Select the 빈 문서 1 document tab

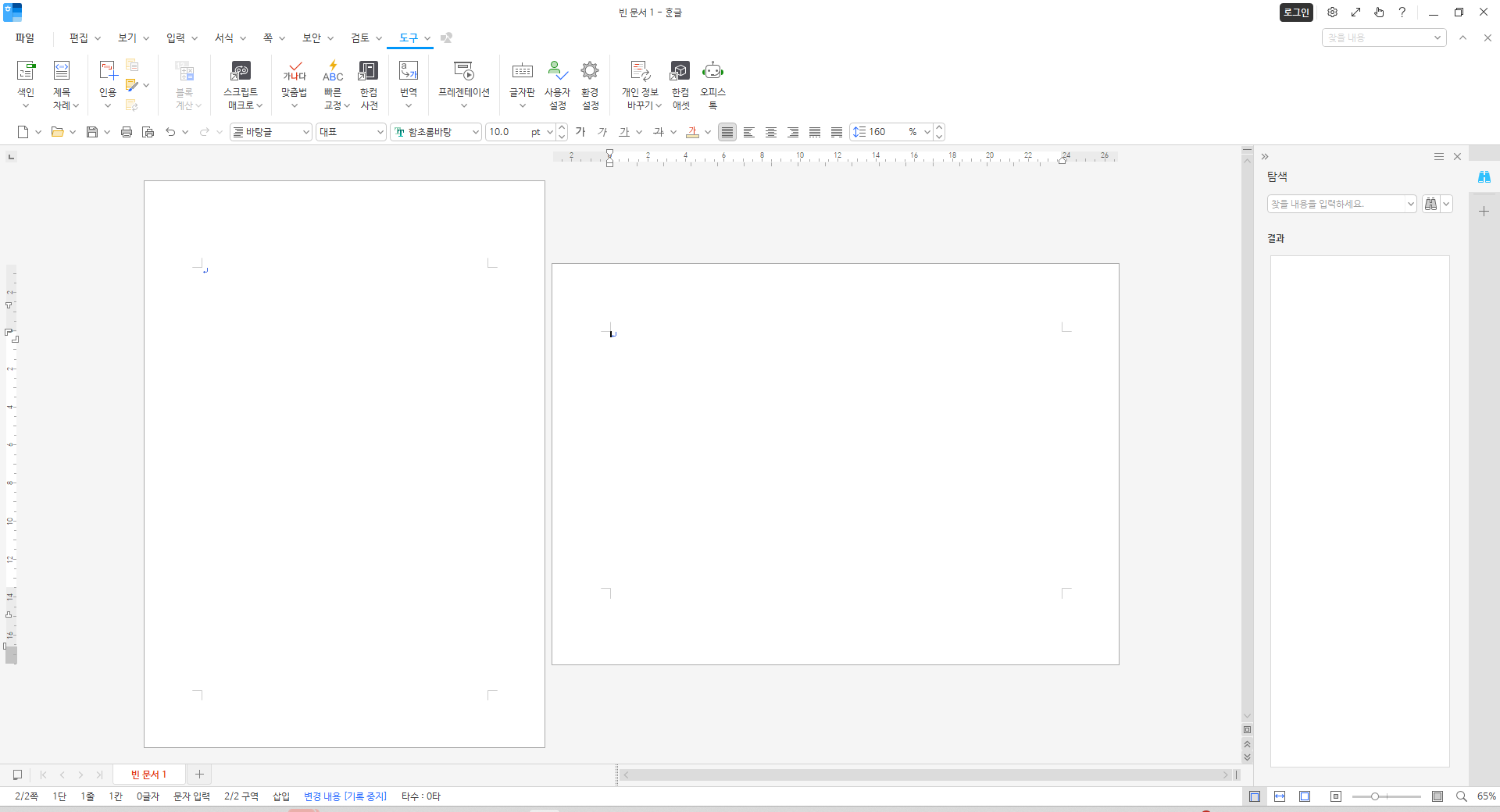point(149,774)
